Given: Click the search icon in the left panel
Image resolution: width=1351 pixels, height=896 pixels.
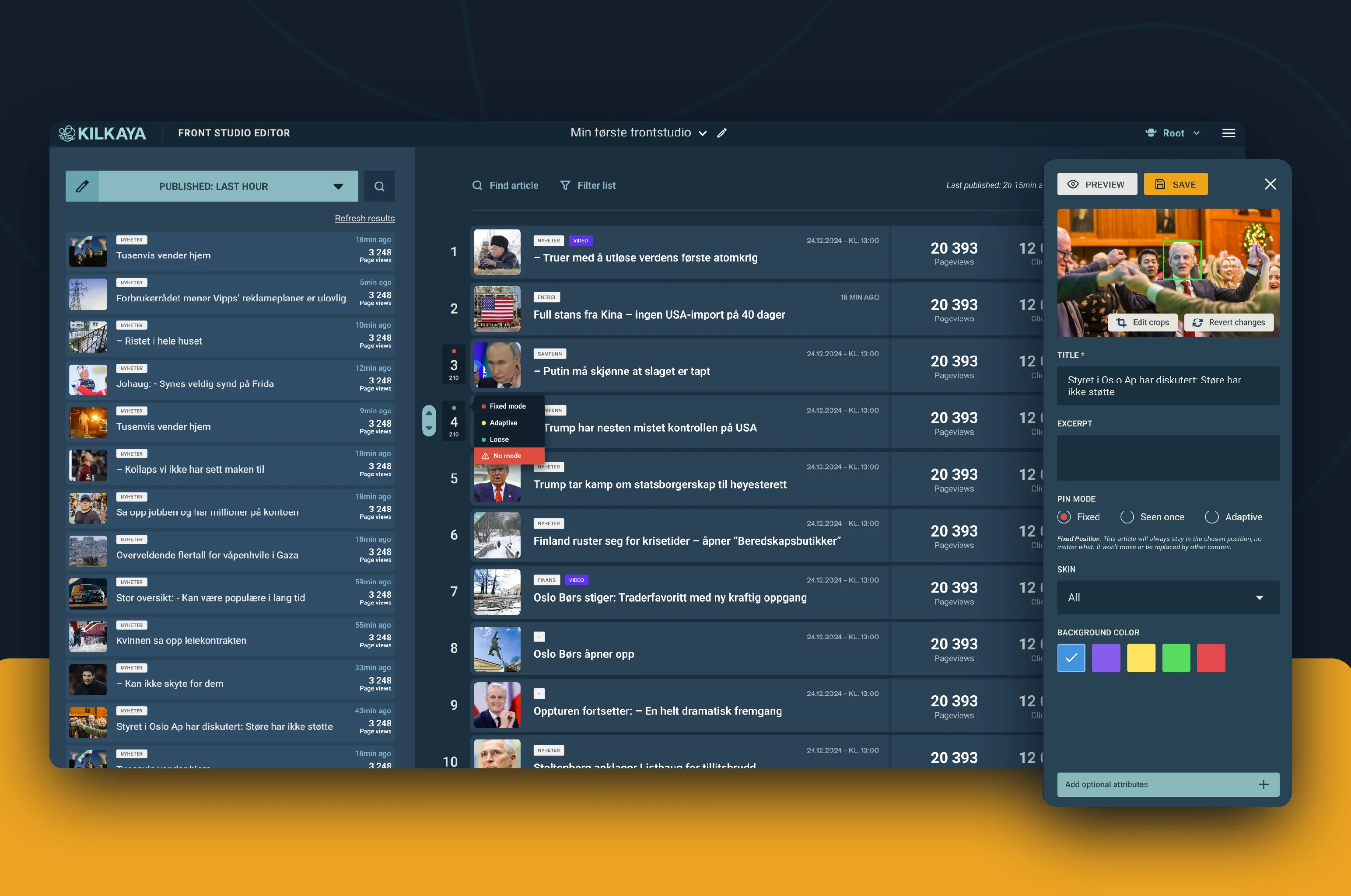Looking at the screenshot, I should (x=379, y=186).
